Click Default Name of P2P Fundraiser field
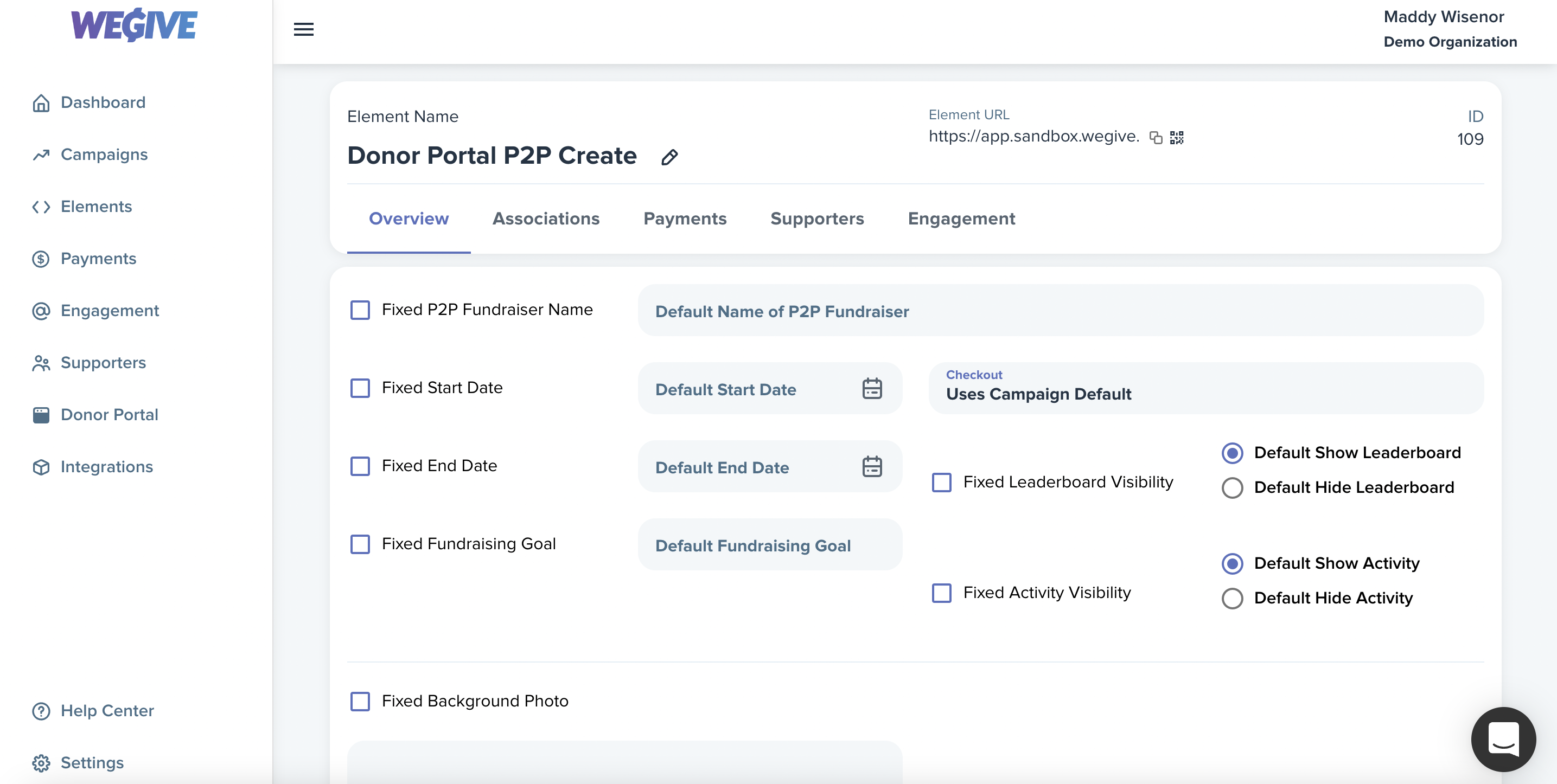The width and height of the screenshot is (1557, 784). pyautogui.click(x=1060, y=310)
